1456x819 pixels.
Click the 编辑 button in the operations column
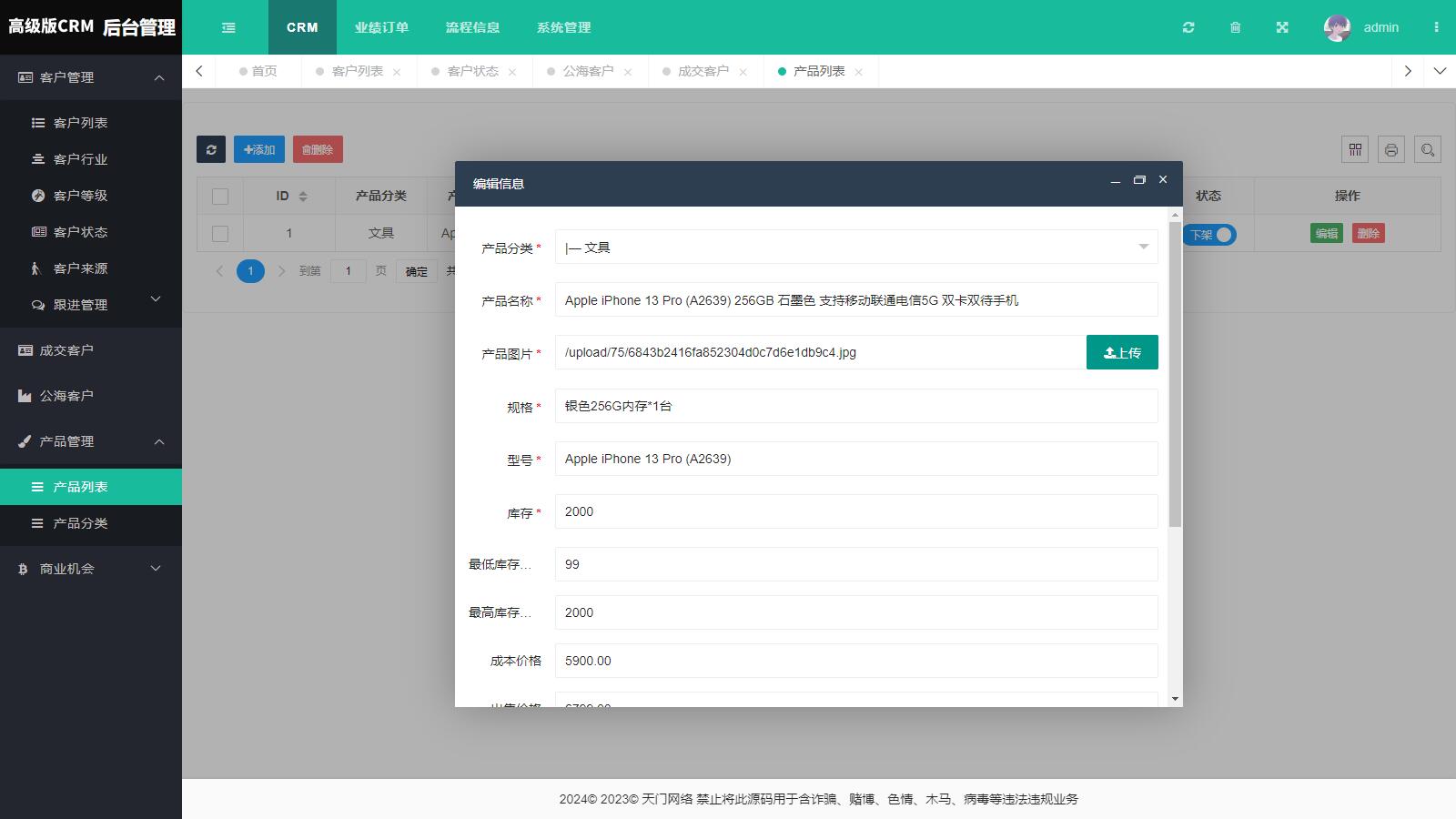[x=1326, y=233]
